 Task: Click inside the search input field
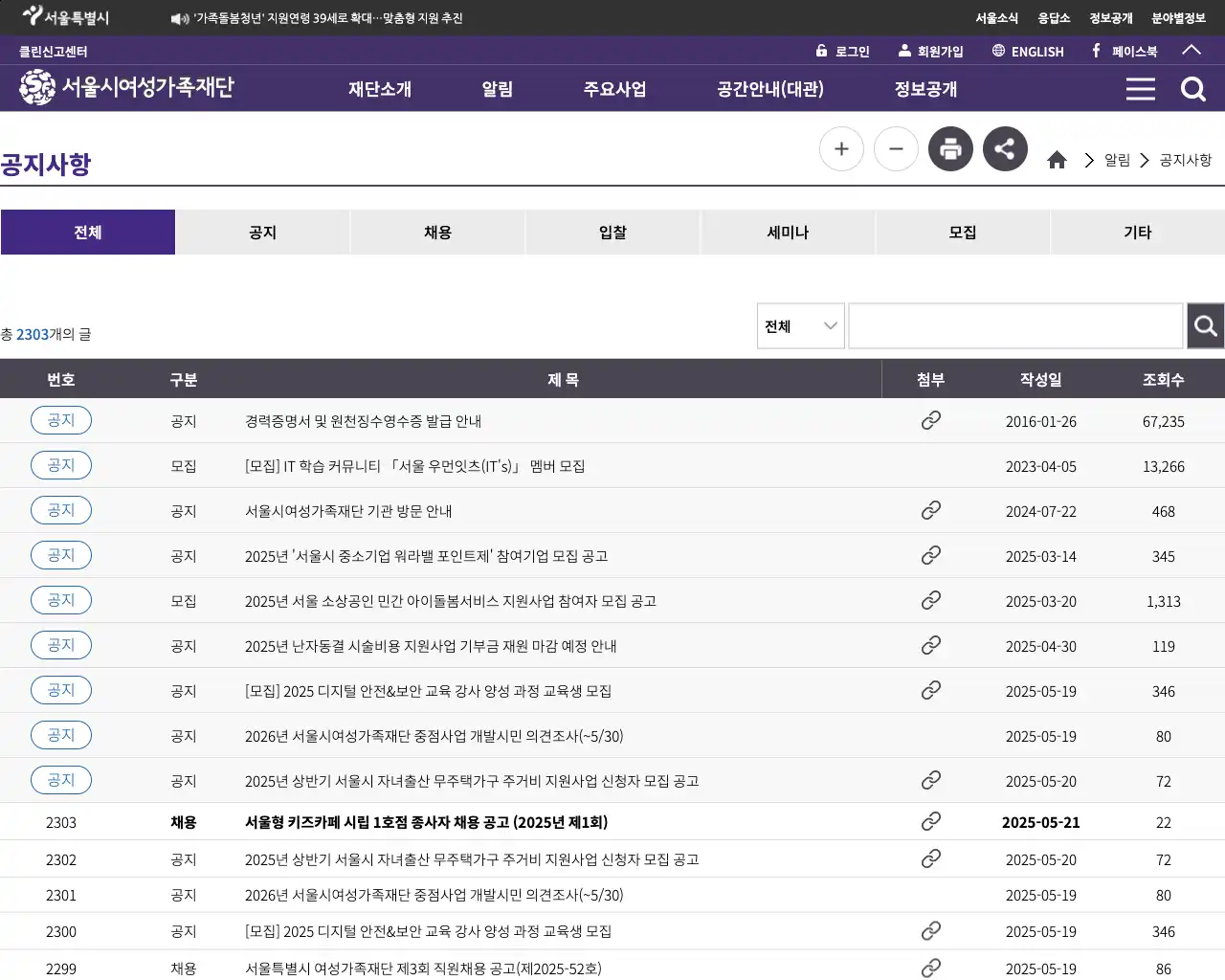1014,325
